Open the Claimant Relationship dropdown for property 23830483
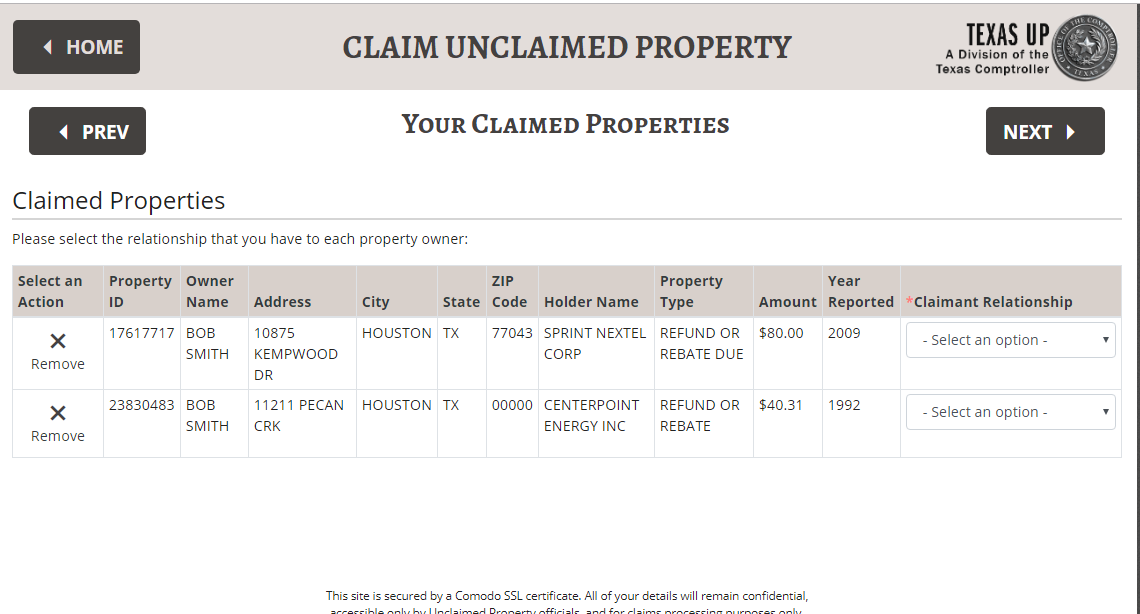The width and height of the screenshot is (1140, 614). [x=1010, y=411]
